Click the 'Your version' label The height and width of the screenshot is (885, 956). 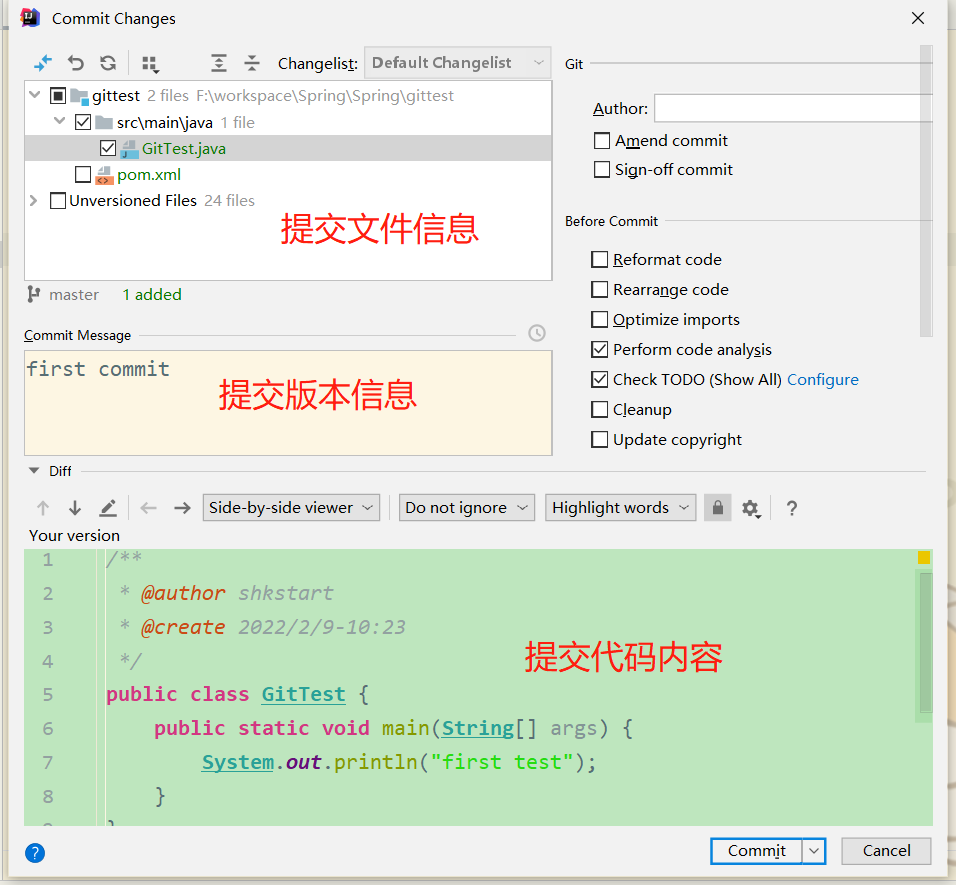74,535
